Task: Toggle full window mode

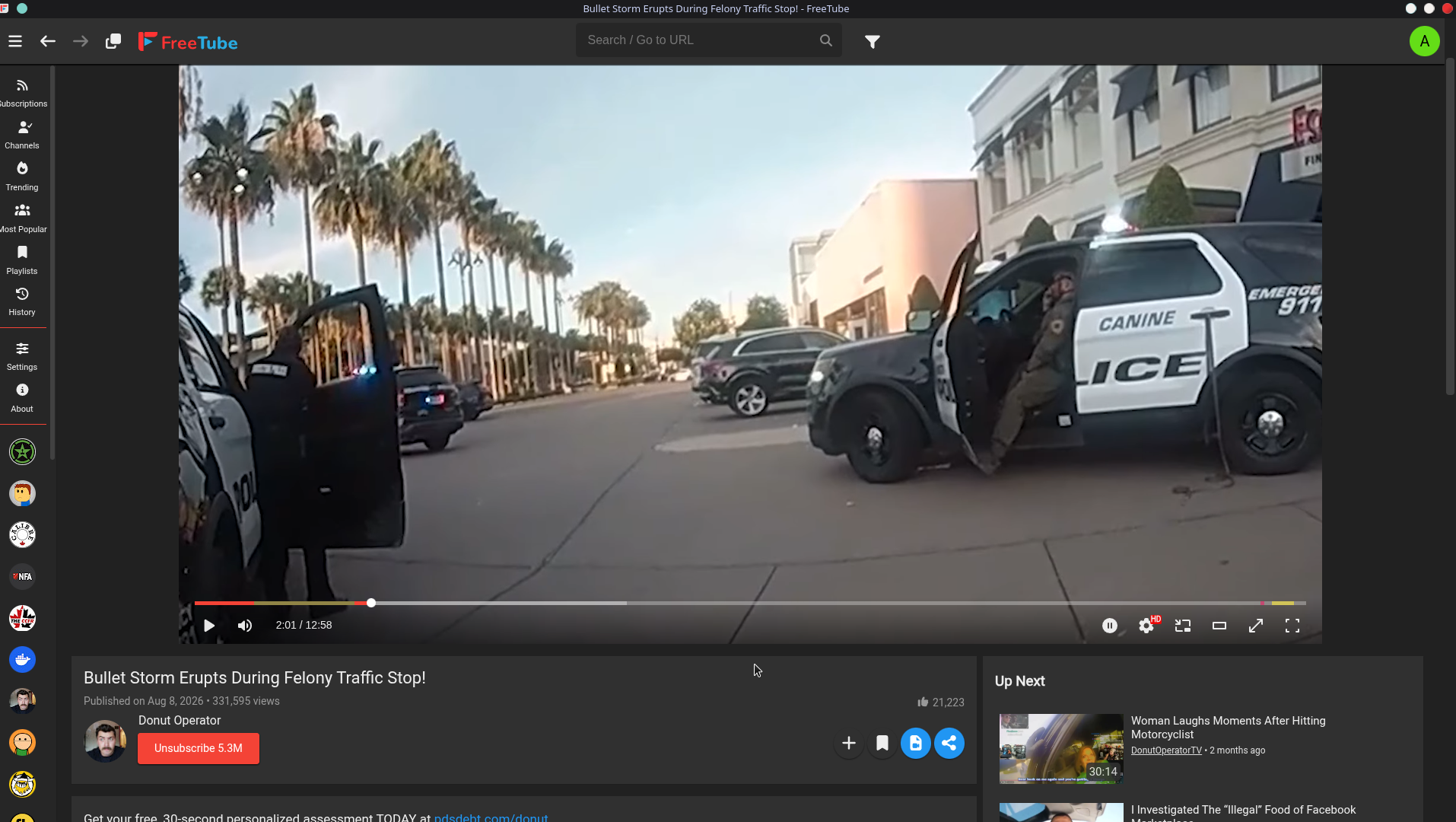Action: 1256,626
